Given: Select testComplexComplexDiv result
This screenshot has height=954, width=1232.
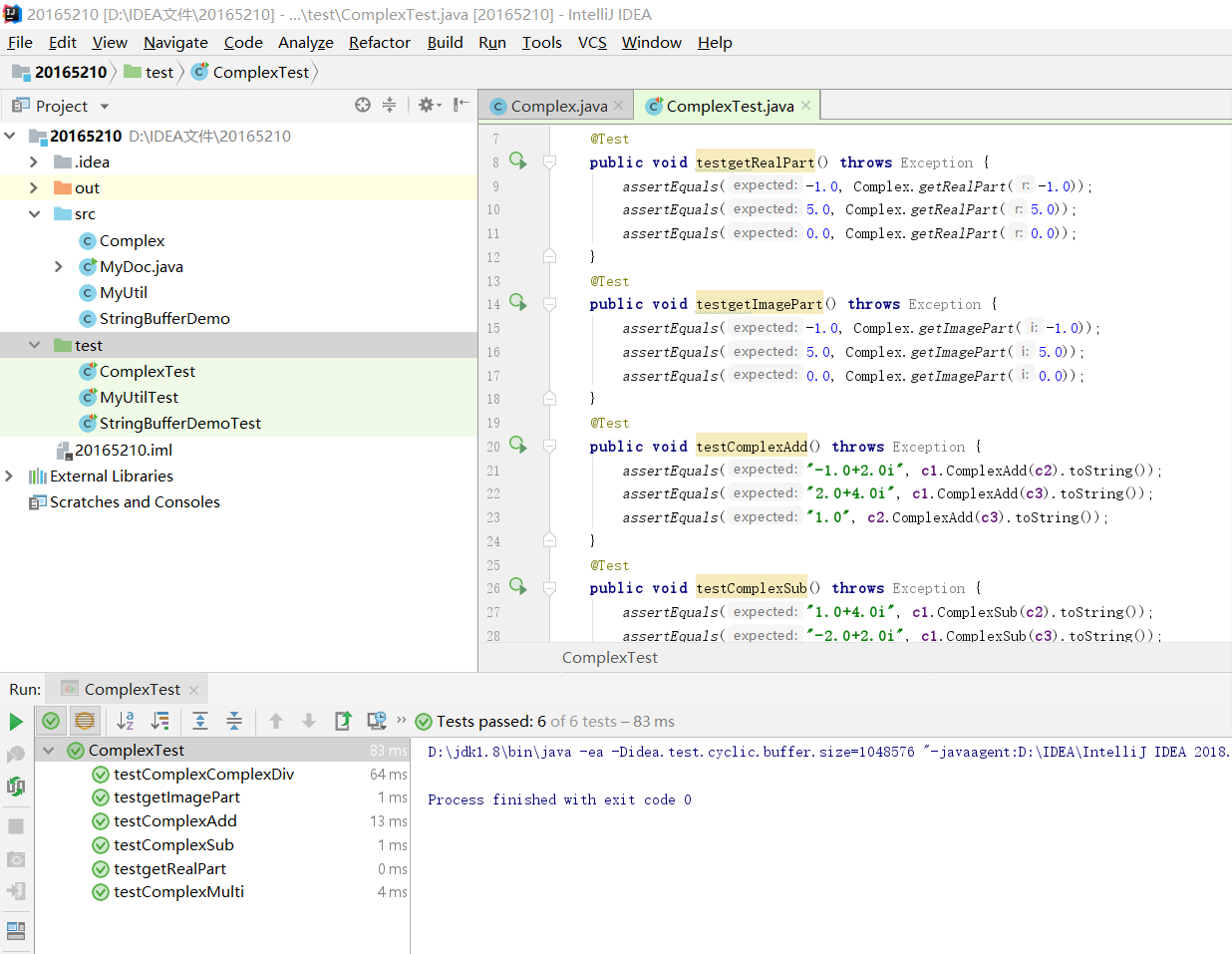Looking at the screenshot, I should (203, 774).
